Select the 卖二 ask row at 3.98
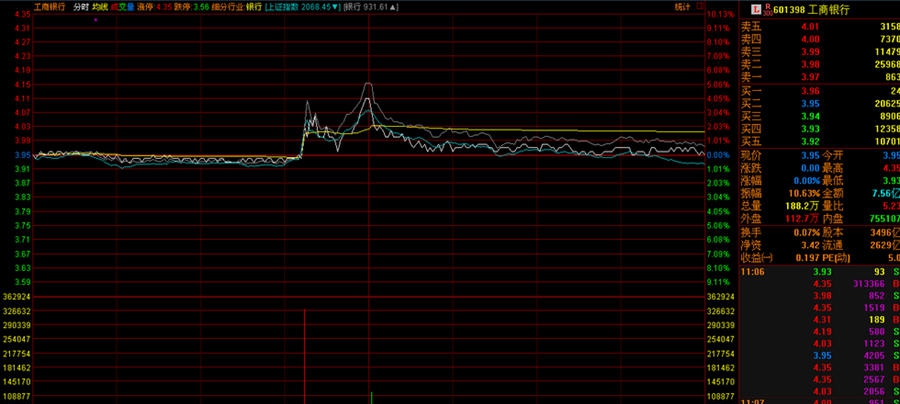900x404 pixels. click(x=820, y=64)
